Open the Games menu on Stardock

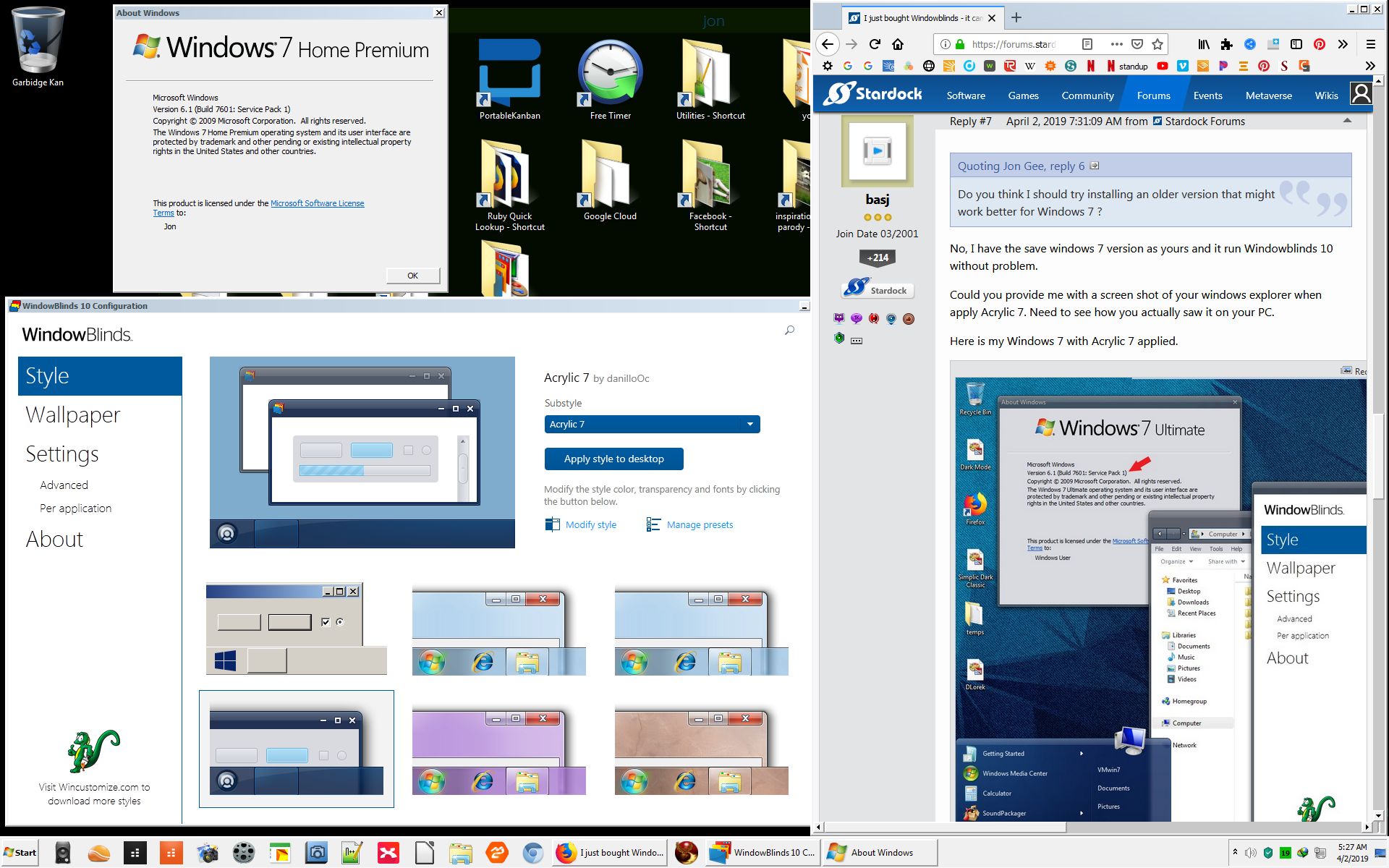click(1023, 95)
